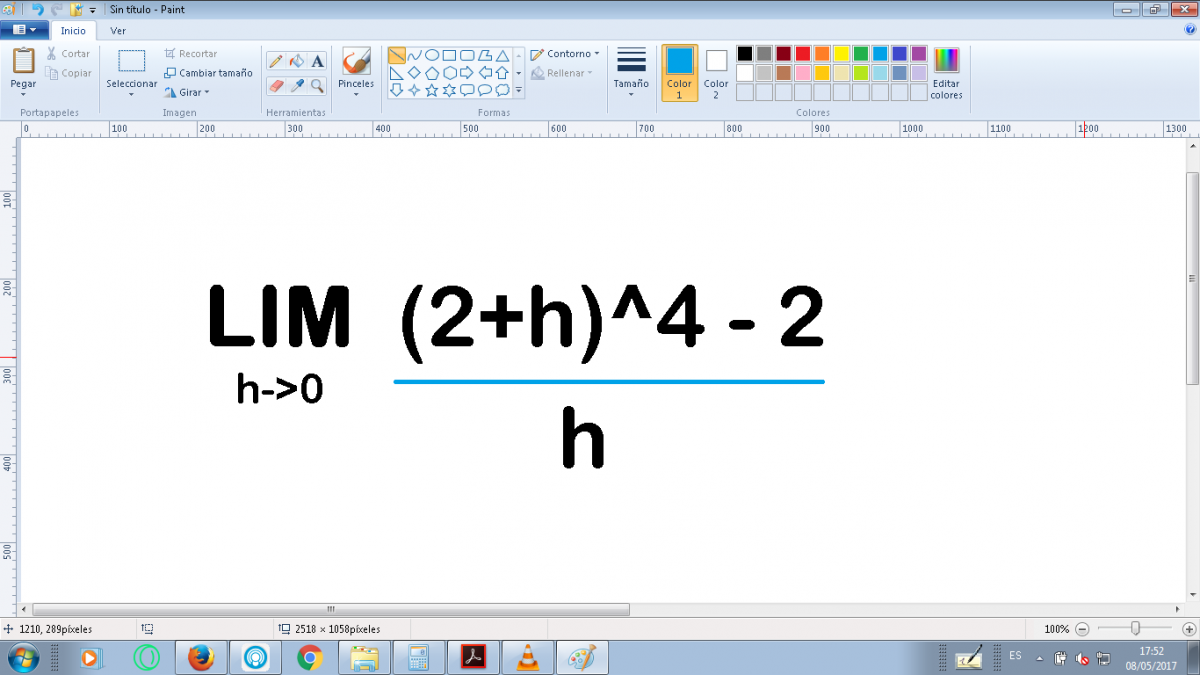
Task: Open the Contorno outline dropdown
Action: 565,54
